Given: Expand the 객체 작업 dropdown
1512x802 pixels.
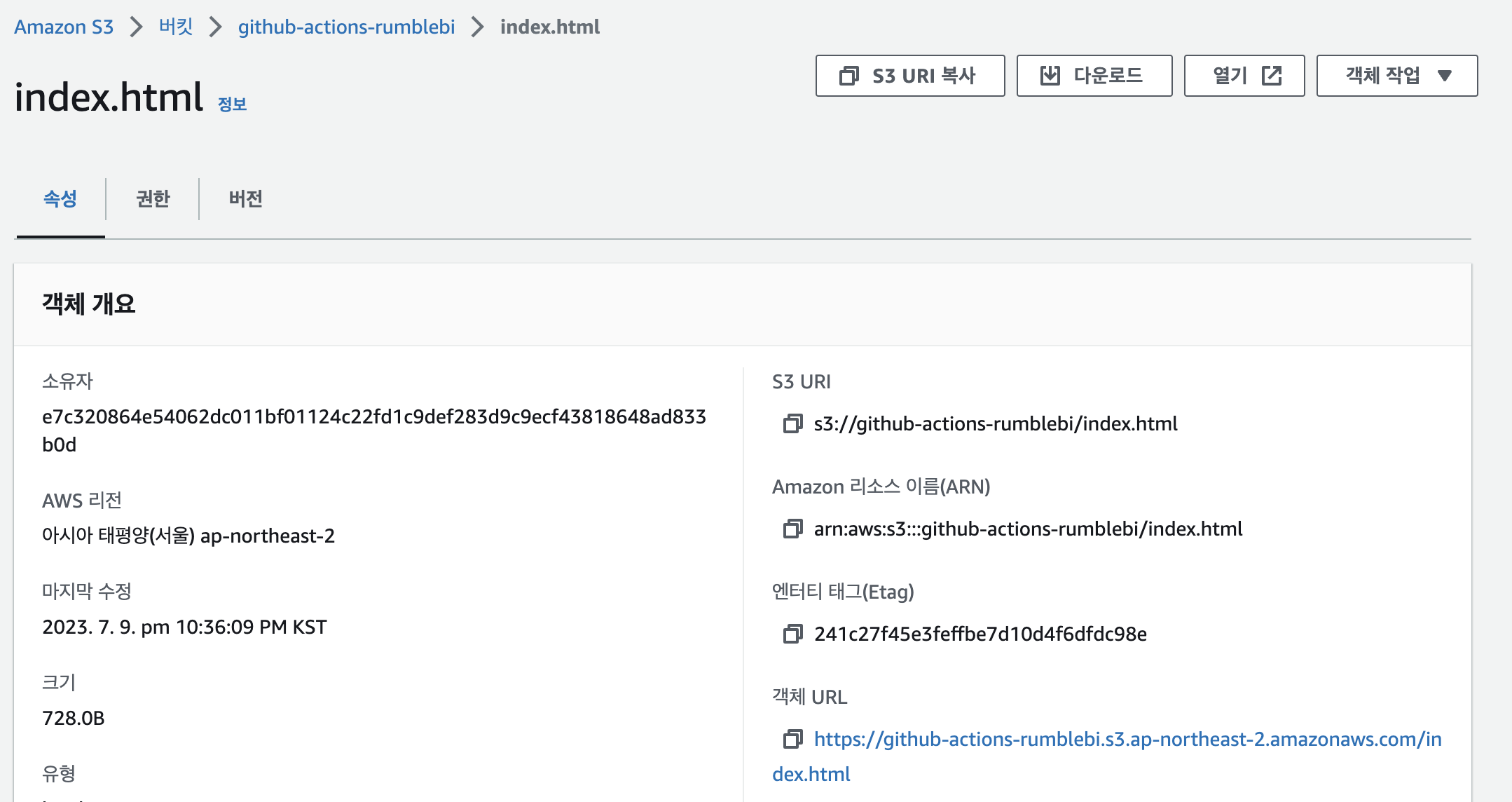Looking at the screenshot, I should (x=1397, y=76).
